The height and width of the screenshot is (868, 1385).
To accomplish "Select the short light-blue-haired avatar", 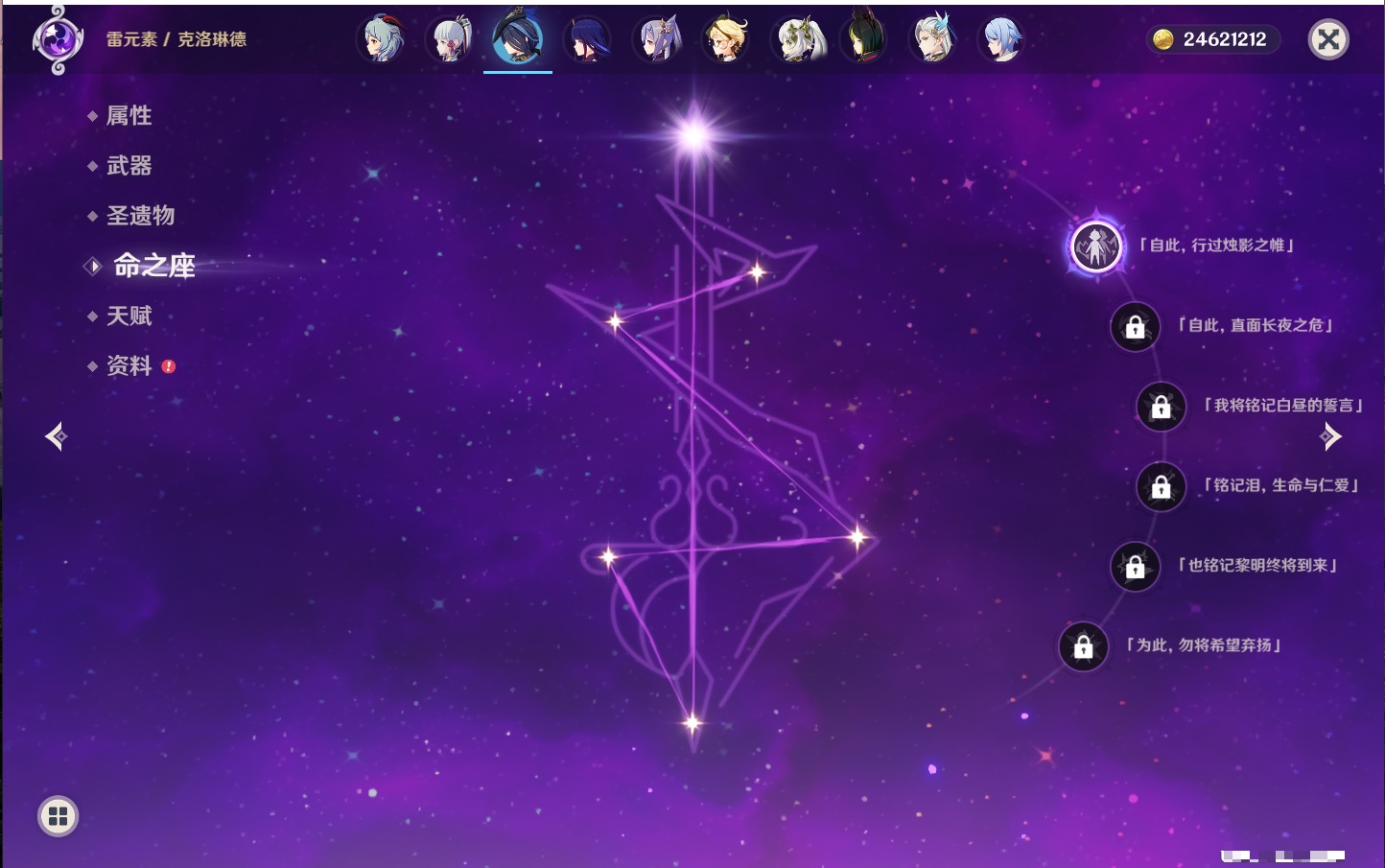I will (x=1001, y=39).
